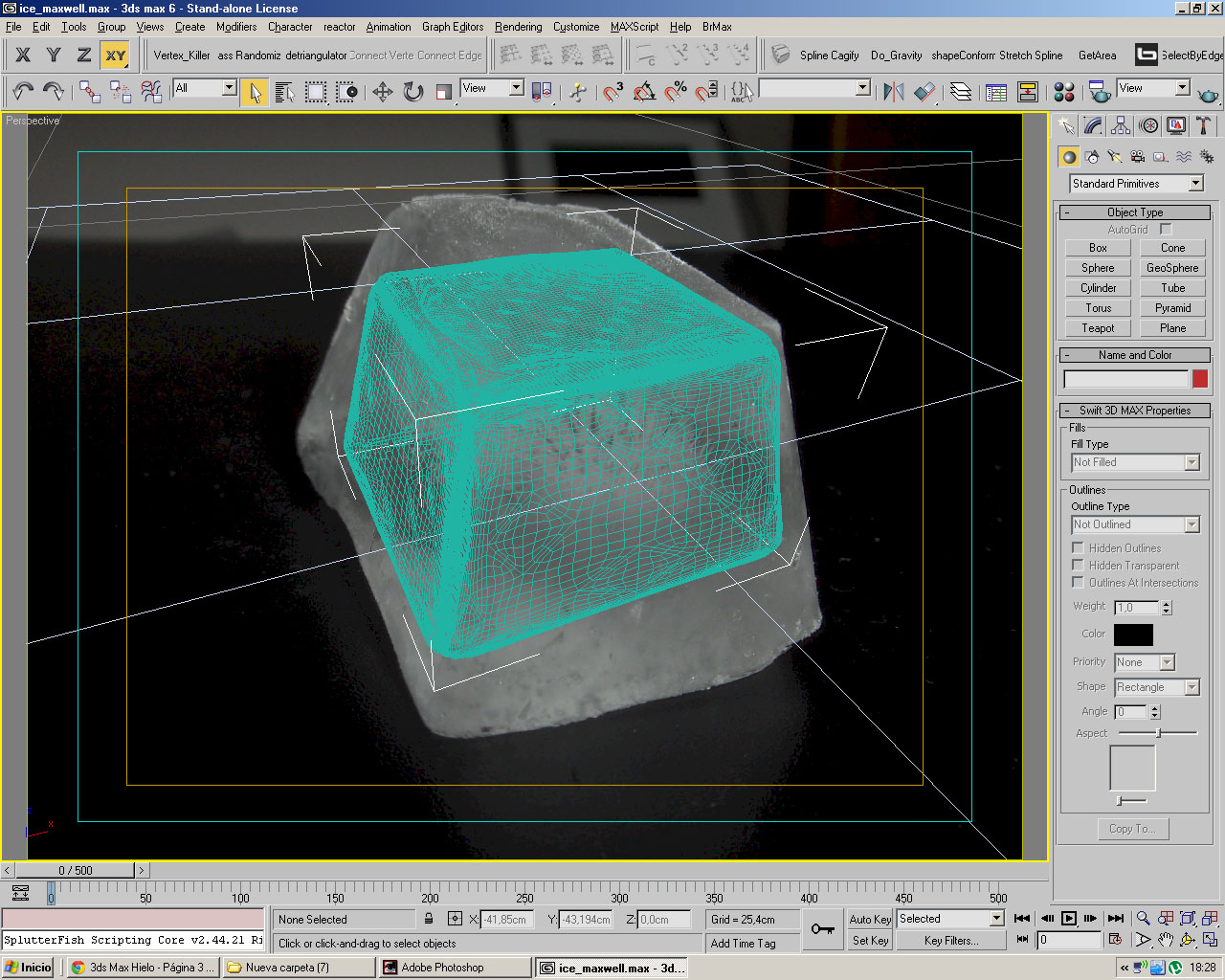Activate the Select and Link tool
This screenshot has height=980, width=1225.
click(x=90, y=92)
